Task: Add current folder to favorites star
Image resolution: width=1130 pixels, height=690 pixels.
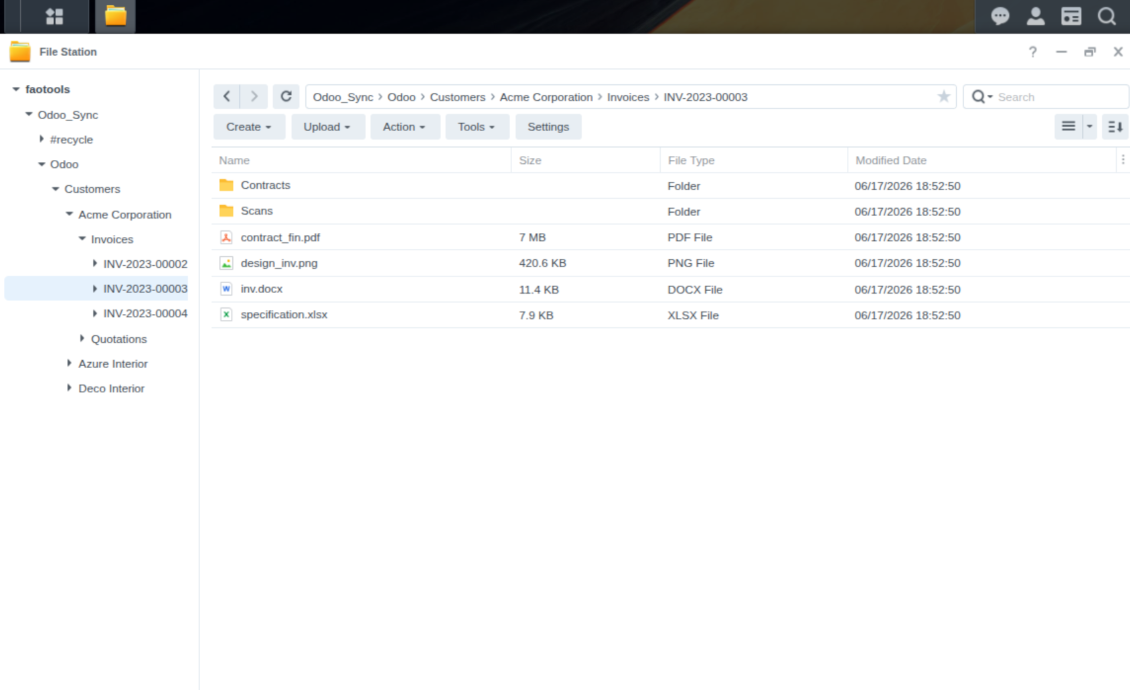Action: click(943, 97)
